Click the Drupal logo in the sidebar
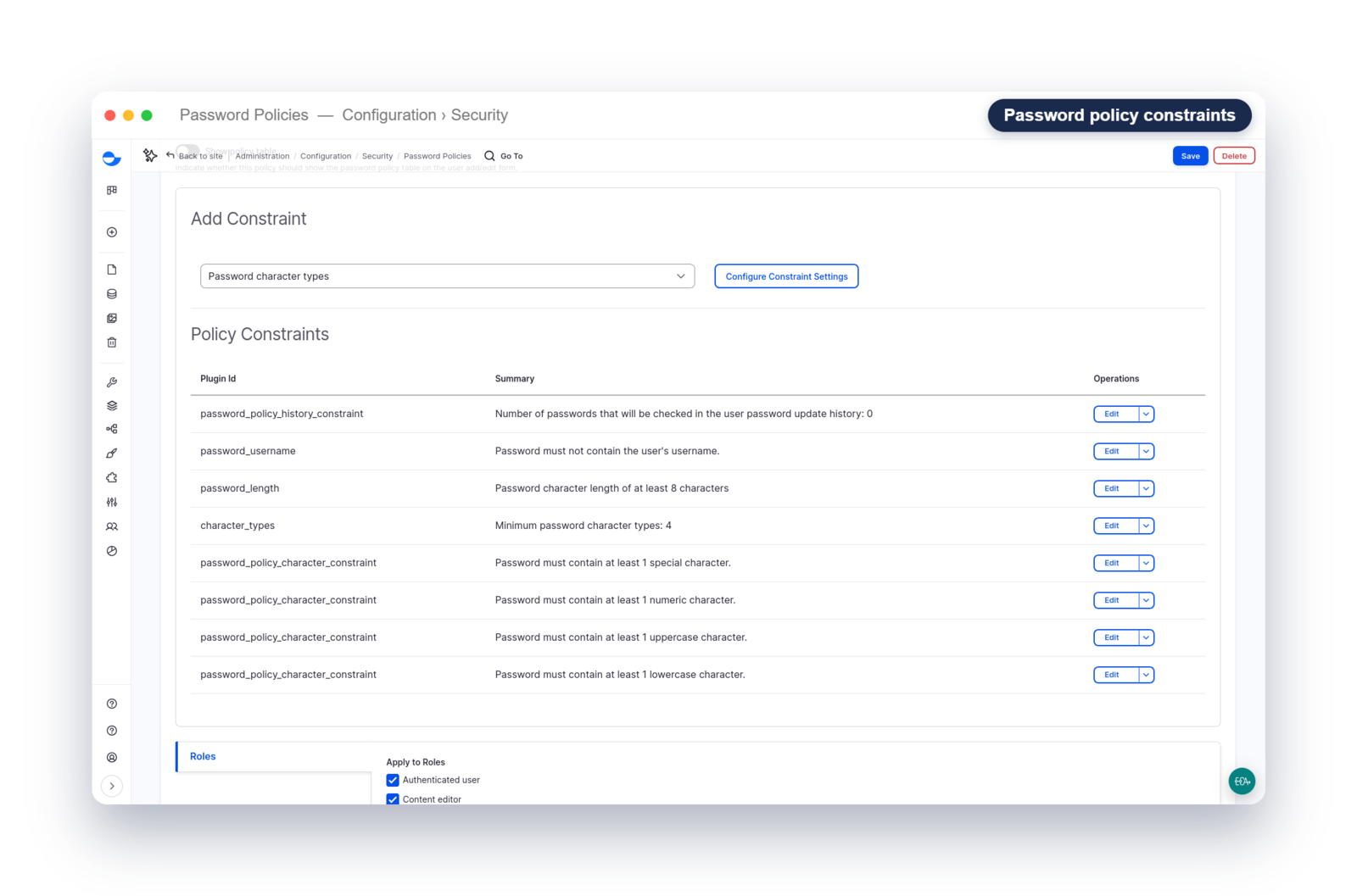1357x896 pixels. [111, 159]
